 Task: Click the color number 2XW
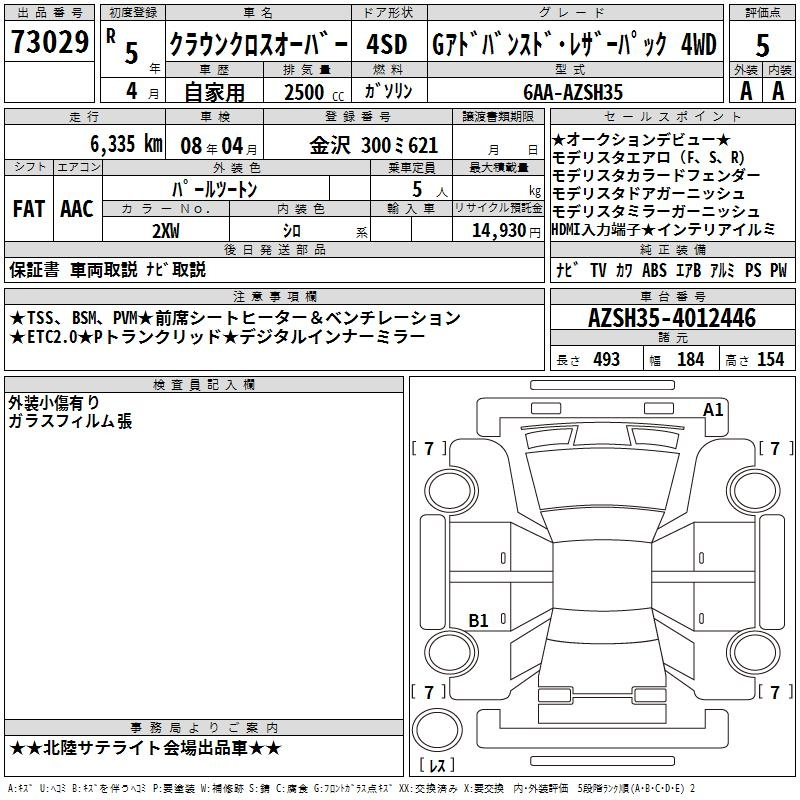[165, 229]
